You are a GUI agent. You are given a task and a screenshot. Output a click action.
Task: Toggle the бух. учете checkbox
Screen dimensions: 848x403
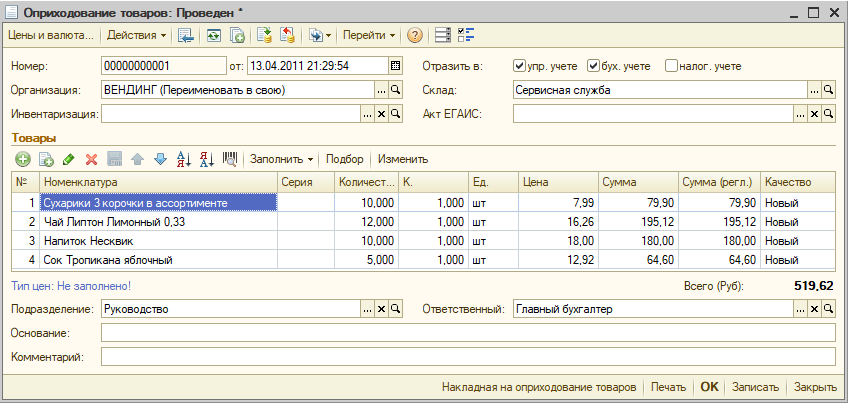pos(593,66)
